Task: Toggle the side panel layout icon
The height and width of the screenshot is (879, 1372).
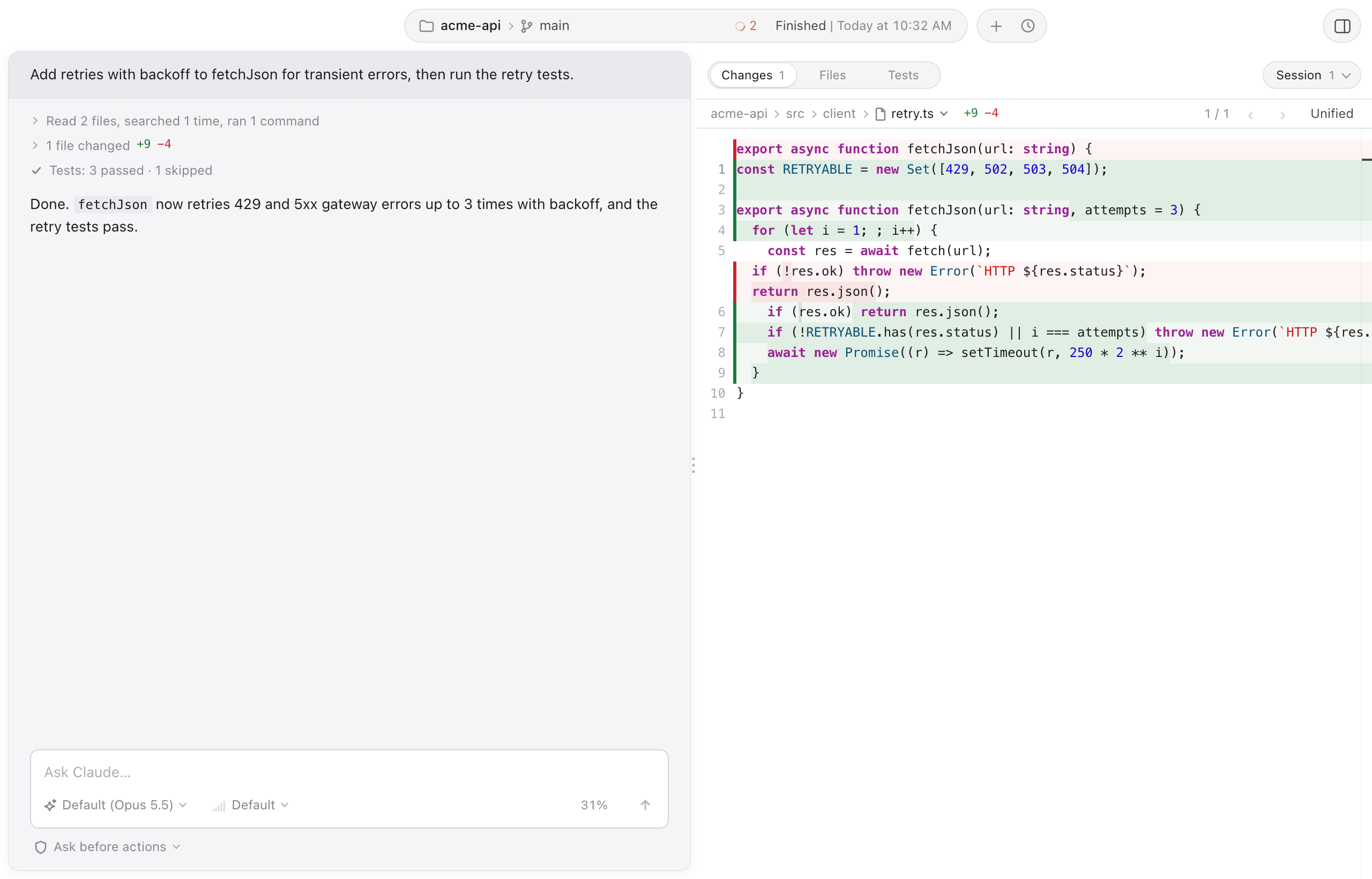Action: click(x=1343, y=26)
